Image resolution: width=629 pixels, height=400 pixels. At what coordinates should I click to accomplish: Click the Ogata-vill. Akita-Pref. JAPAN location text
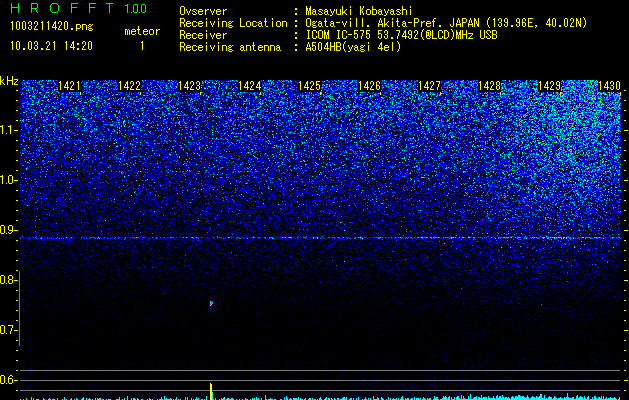(446, 23)
